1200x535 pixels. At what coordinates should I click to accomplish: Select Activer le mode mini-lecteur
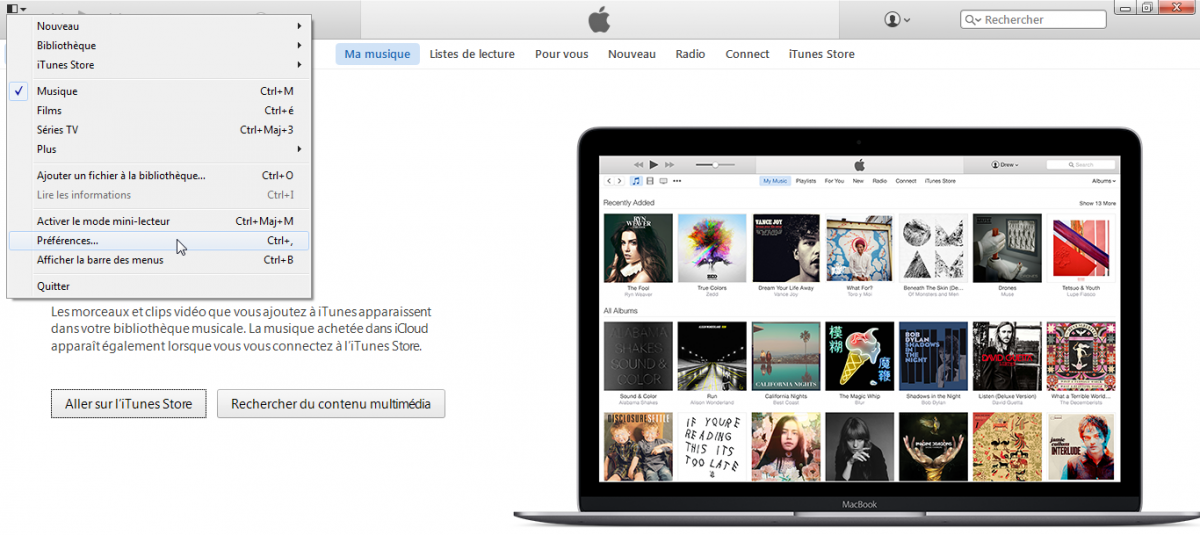159,221
